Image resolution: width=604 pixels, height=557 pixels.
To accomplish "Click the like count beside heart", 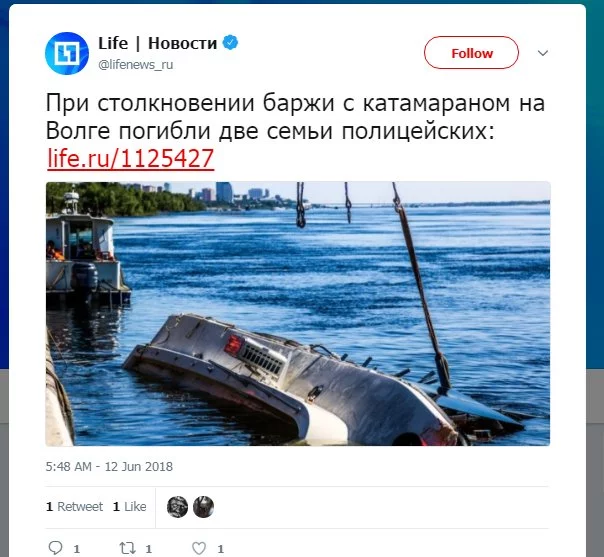I will coord(220,549).
